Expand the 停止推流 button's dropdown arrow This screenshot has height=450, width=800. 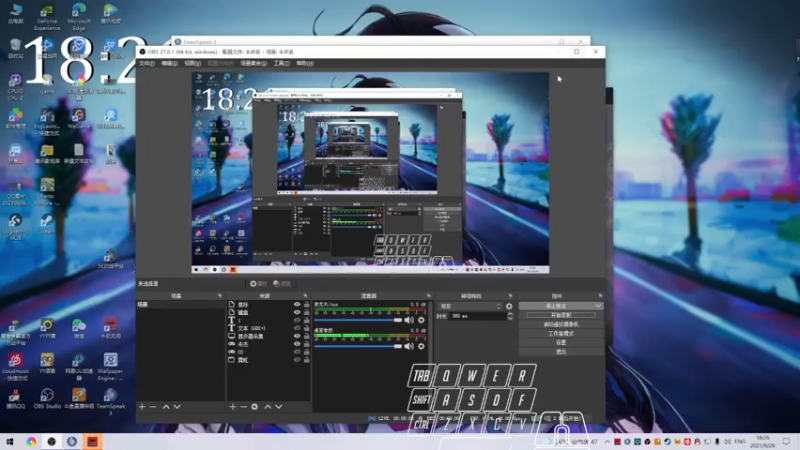(x=598, y=306)
